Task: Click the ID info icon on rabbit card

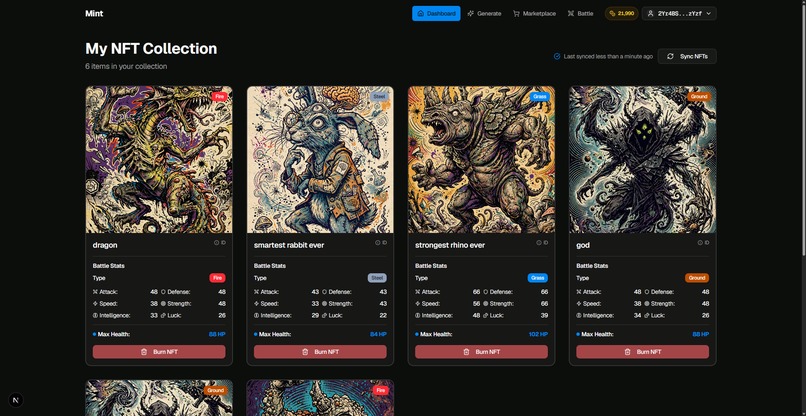Action: coord(378,242)
